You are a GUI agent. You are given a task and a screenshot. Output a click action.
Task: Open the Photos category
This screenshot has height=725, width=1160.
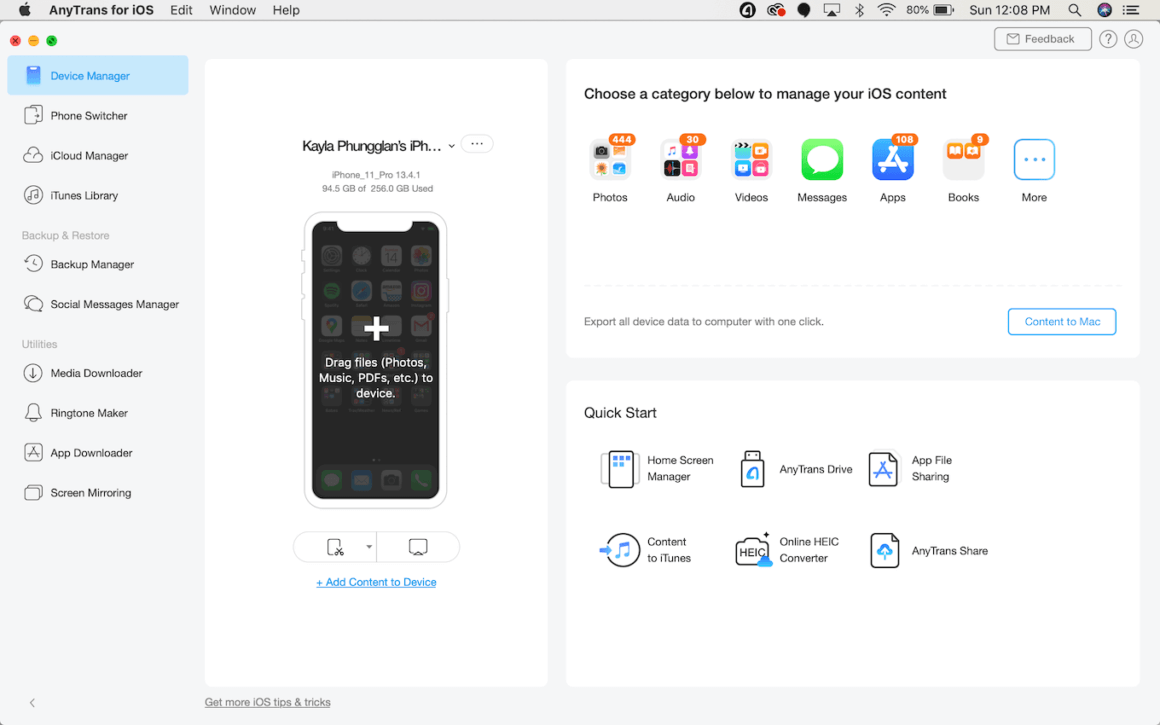pos(610,158)
